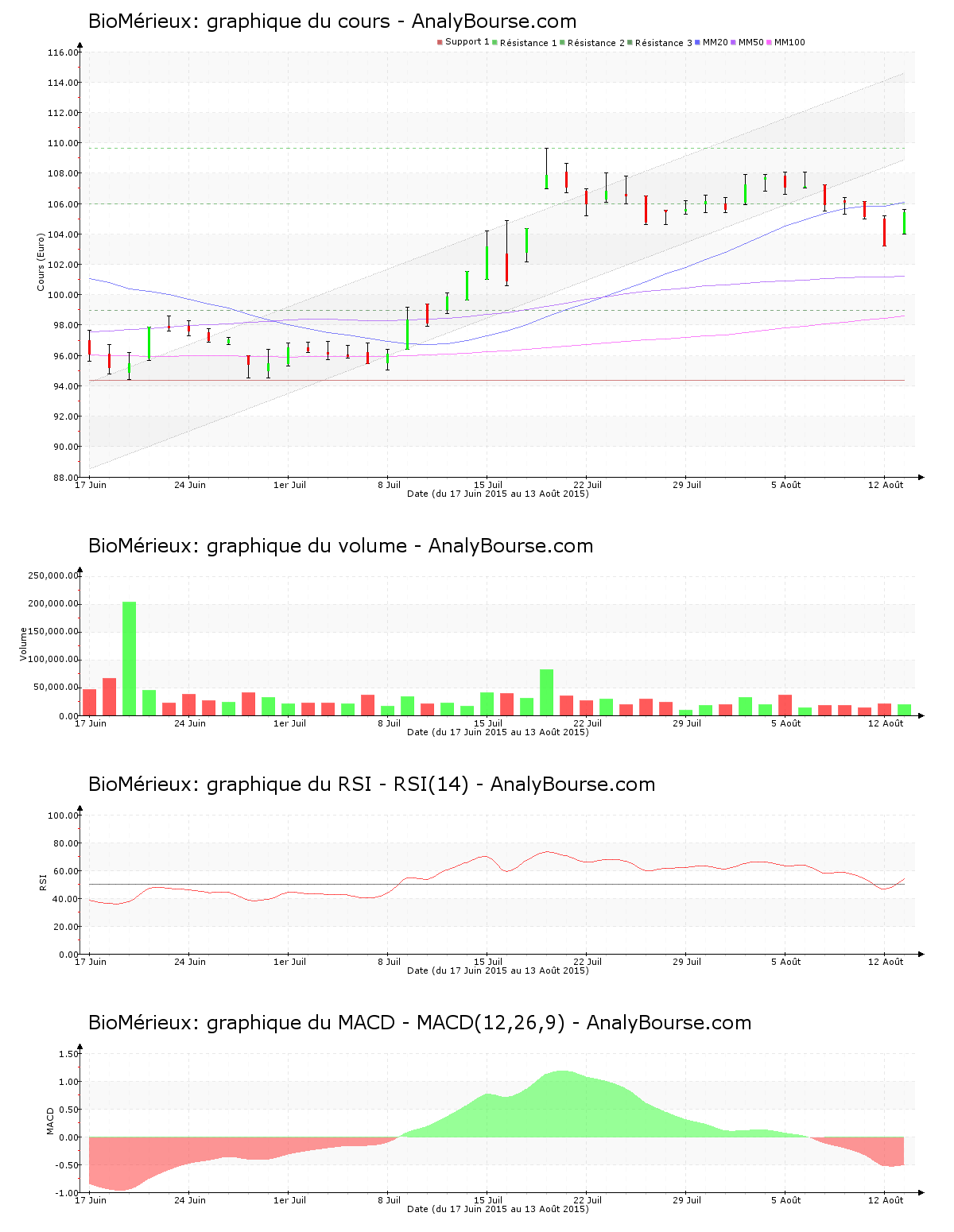This screenshot has width=954, height=1232.
Task: Click the 'graphique du MACD - MACD(12,26,9)' title
Action: pyautogui.click(x=420, y=1023)
